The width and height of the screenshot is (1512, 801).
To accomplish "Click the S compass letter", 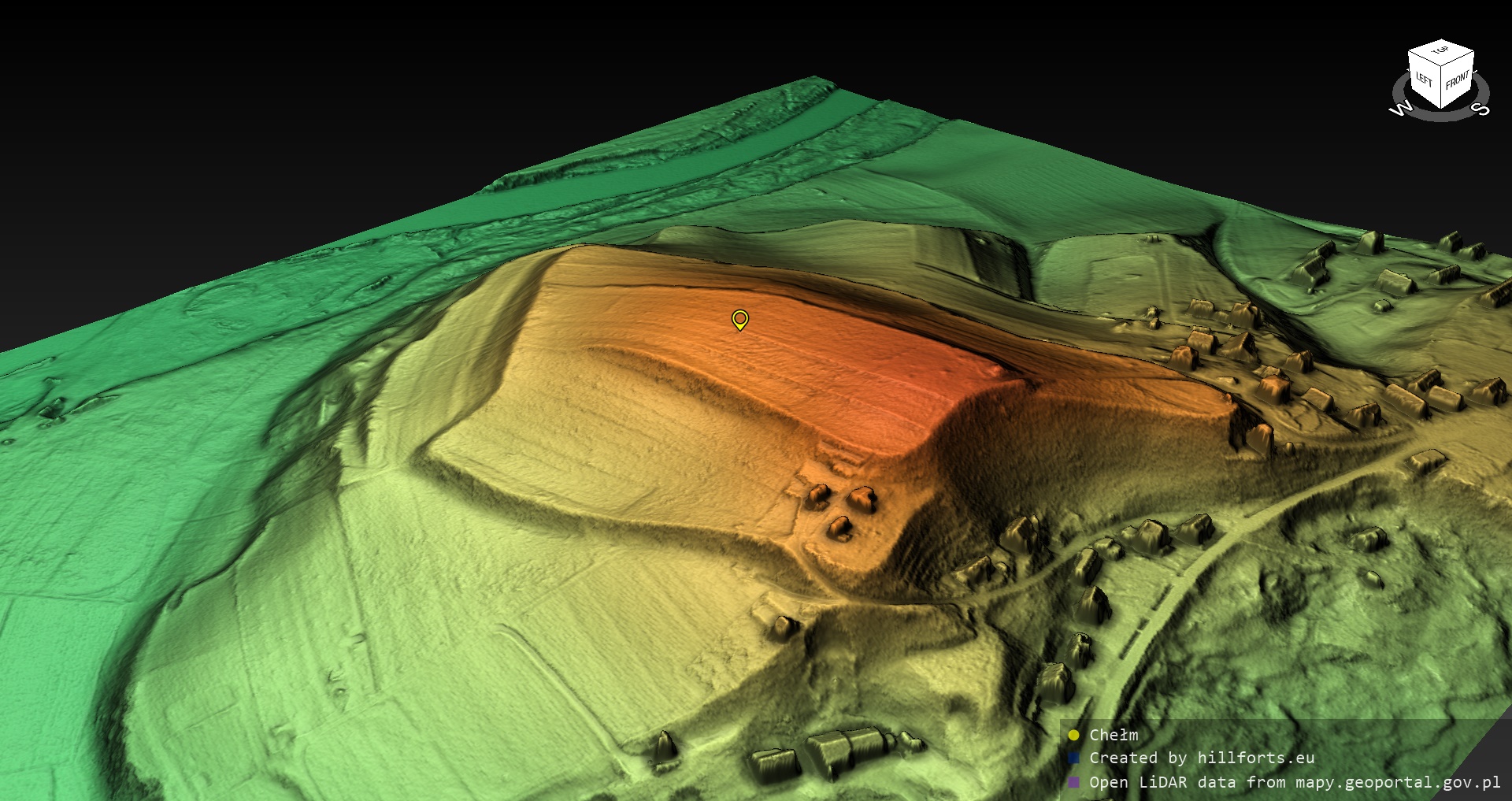I will click(x=1480, y=109).
